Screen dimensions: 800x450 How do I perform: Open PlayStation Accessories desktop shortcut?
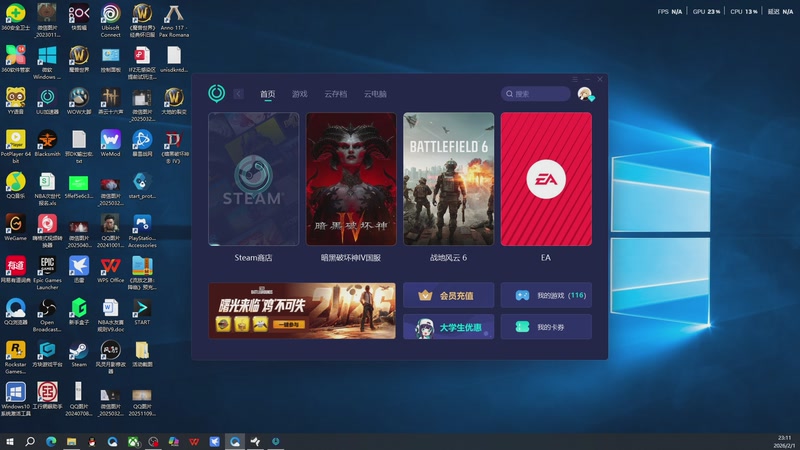coord(142,231)
